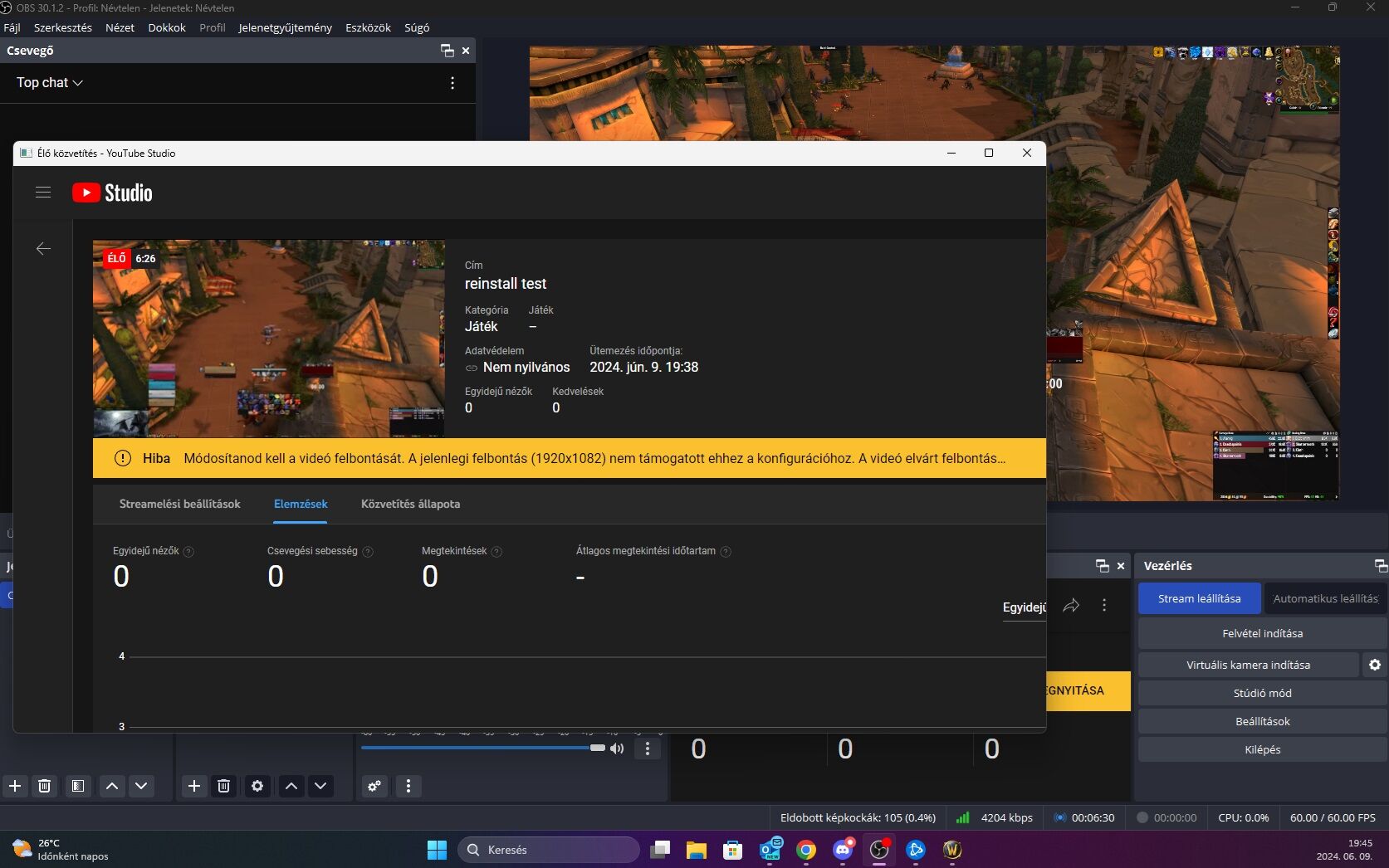Open Google Chrome from taskbar

coord(805,850)
